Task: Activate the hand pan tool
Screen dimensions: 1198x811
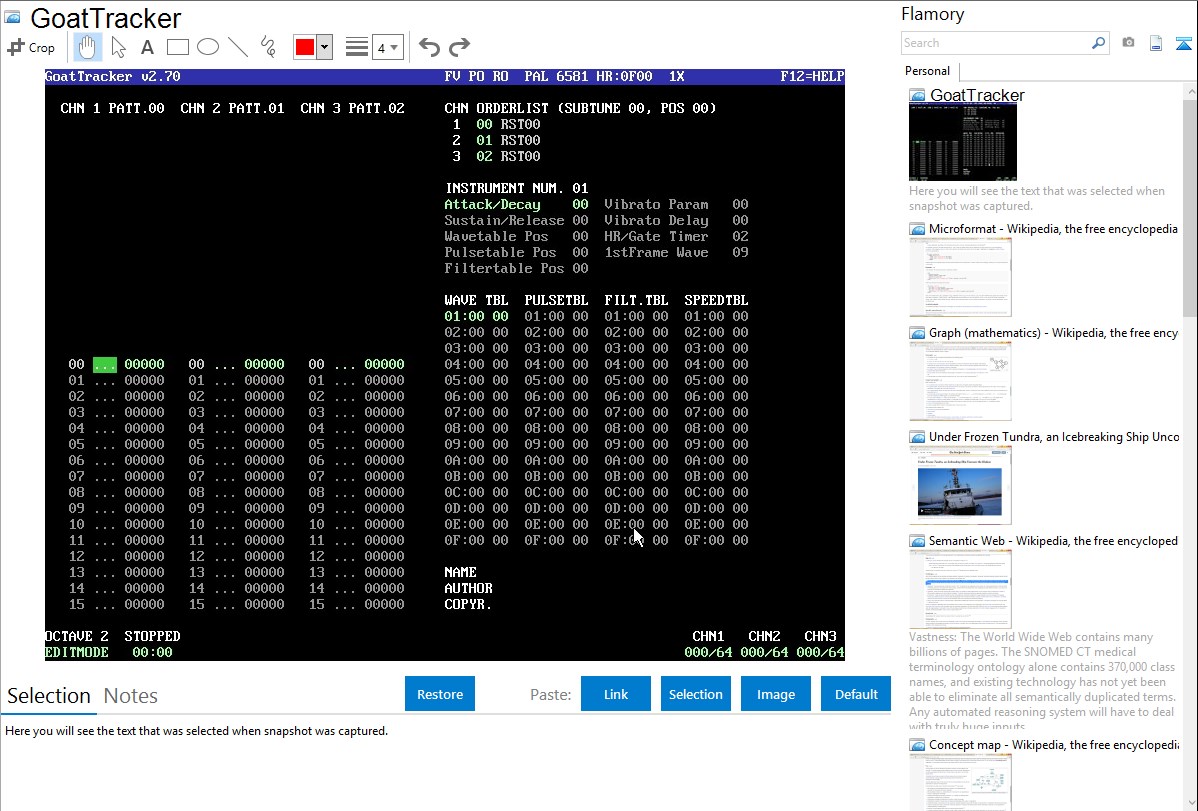Action: (x=87, y=47)
